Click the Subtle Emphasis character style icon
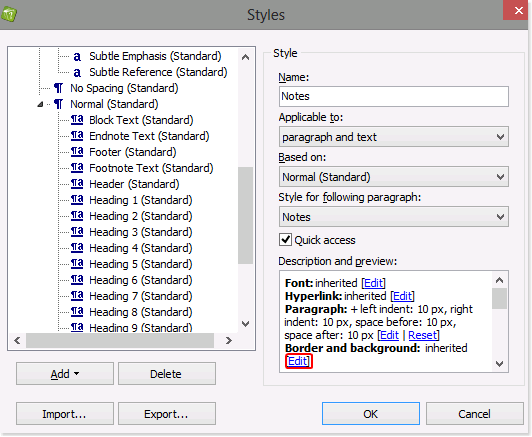Screen dimensions: 532x437 (x=77, y=57)
